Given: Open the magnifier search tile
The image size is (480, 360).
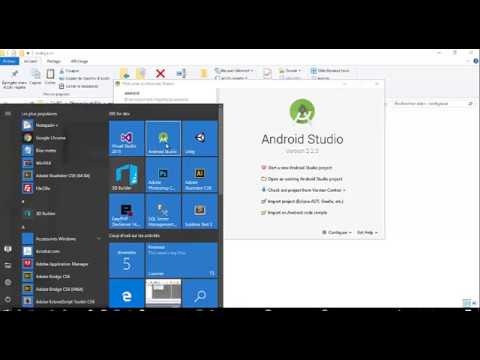Looking at the screenshot, I should point(200,294).
